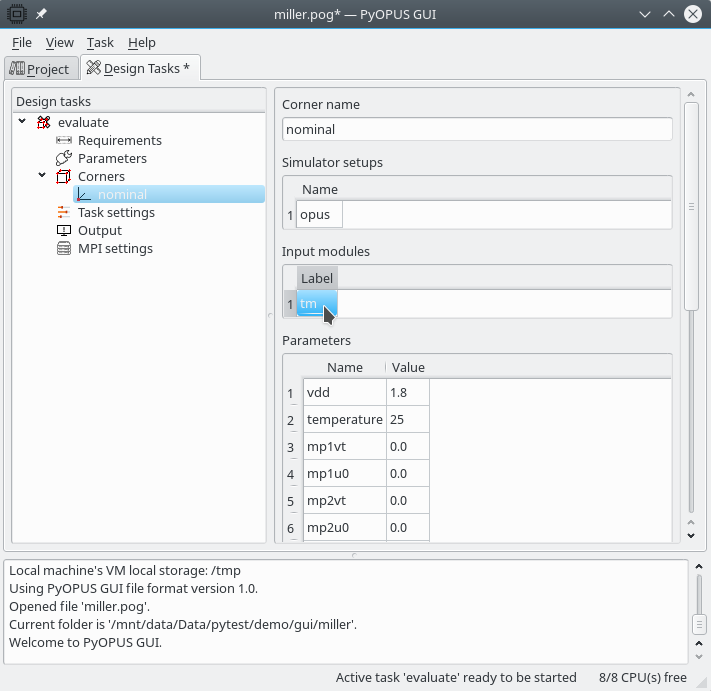Click the evaluate task icon in tree
The width and height of the screenshot is (711, 691).
click(x=43, y=123)
